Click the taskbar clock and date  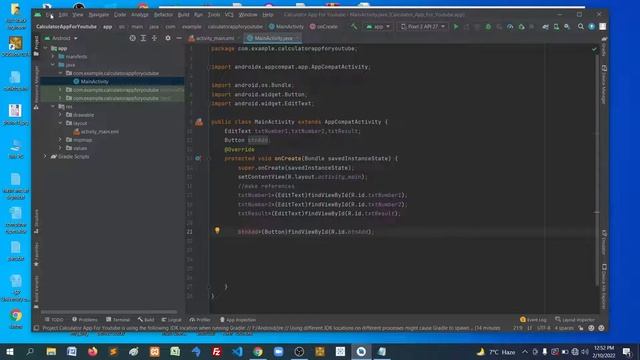604,351
